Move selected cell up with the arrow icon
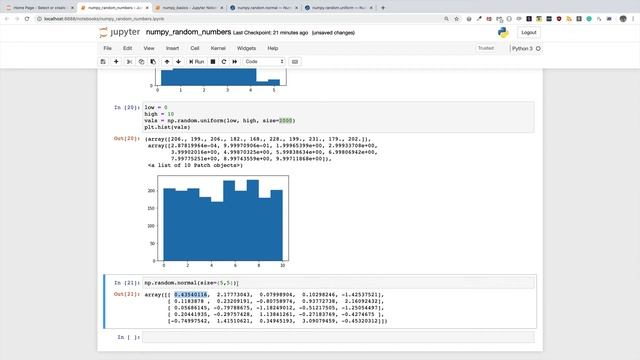This screenshot has height=360, width=640. 167,62
